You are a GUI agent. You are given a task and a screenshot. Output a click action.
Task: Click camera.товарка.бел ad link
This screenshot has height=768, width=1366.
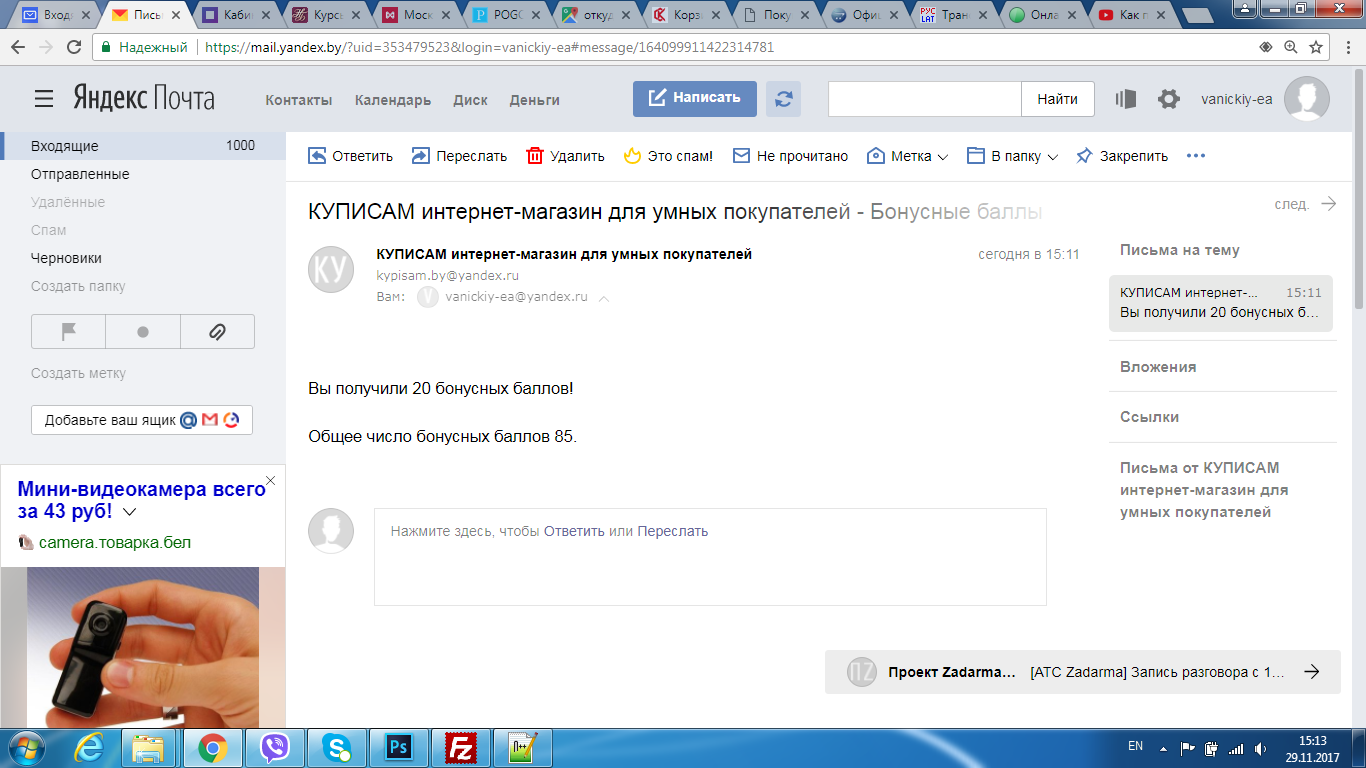[x=115, y=543]
